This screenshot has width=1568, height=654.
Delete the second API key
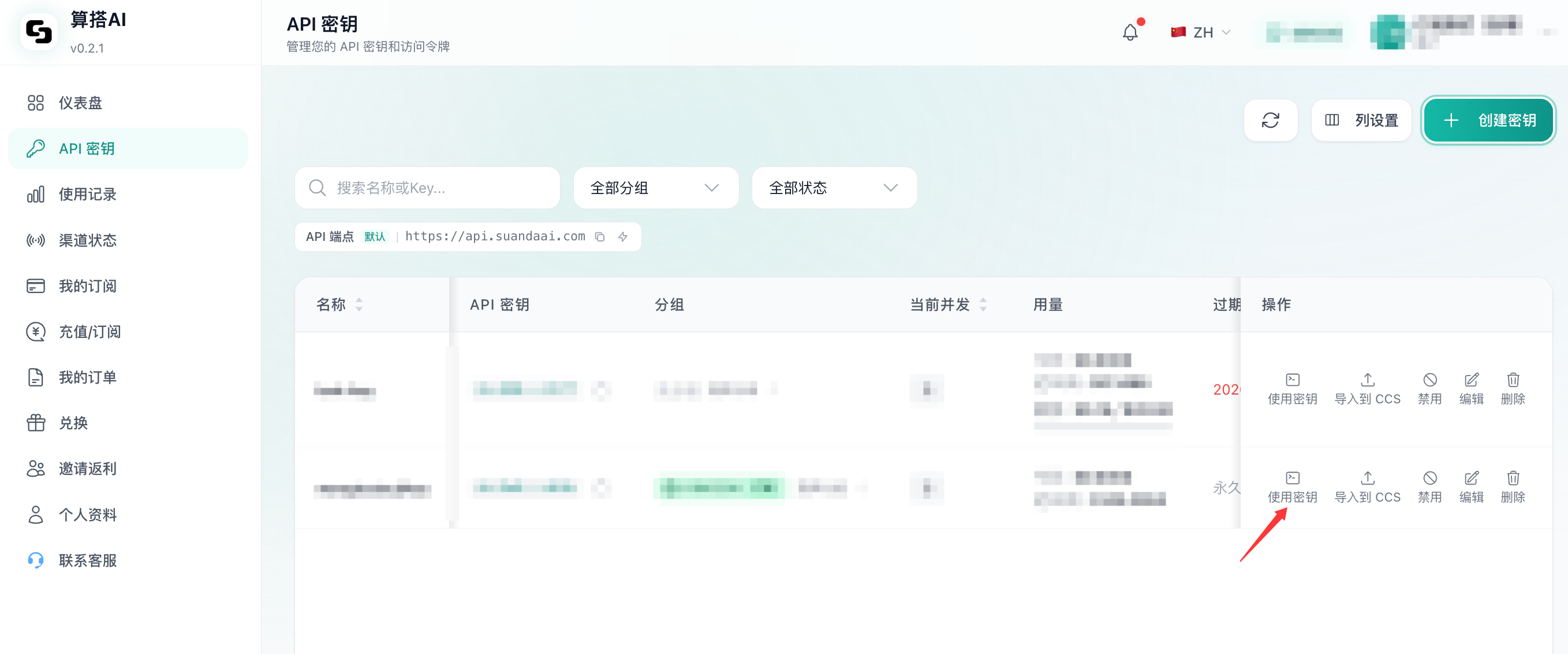click(x=1513, y=487)
